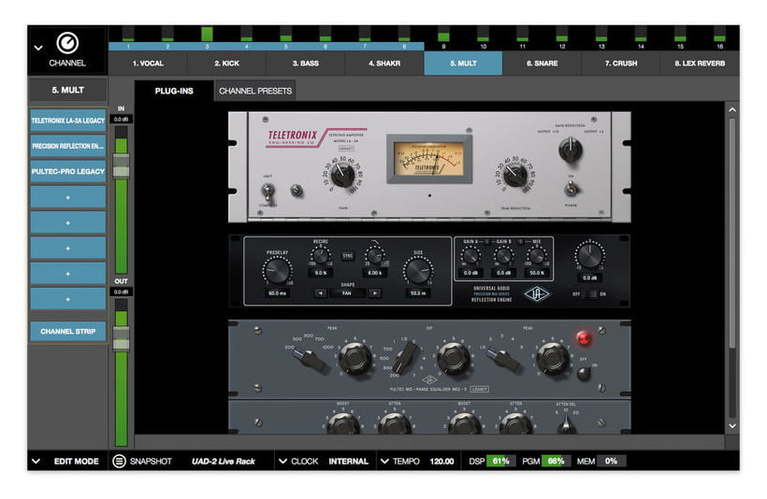
Task: Click the Reflection Engine Mix knob
Action: [x=537, y=256]
